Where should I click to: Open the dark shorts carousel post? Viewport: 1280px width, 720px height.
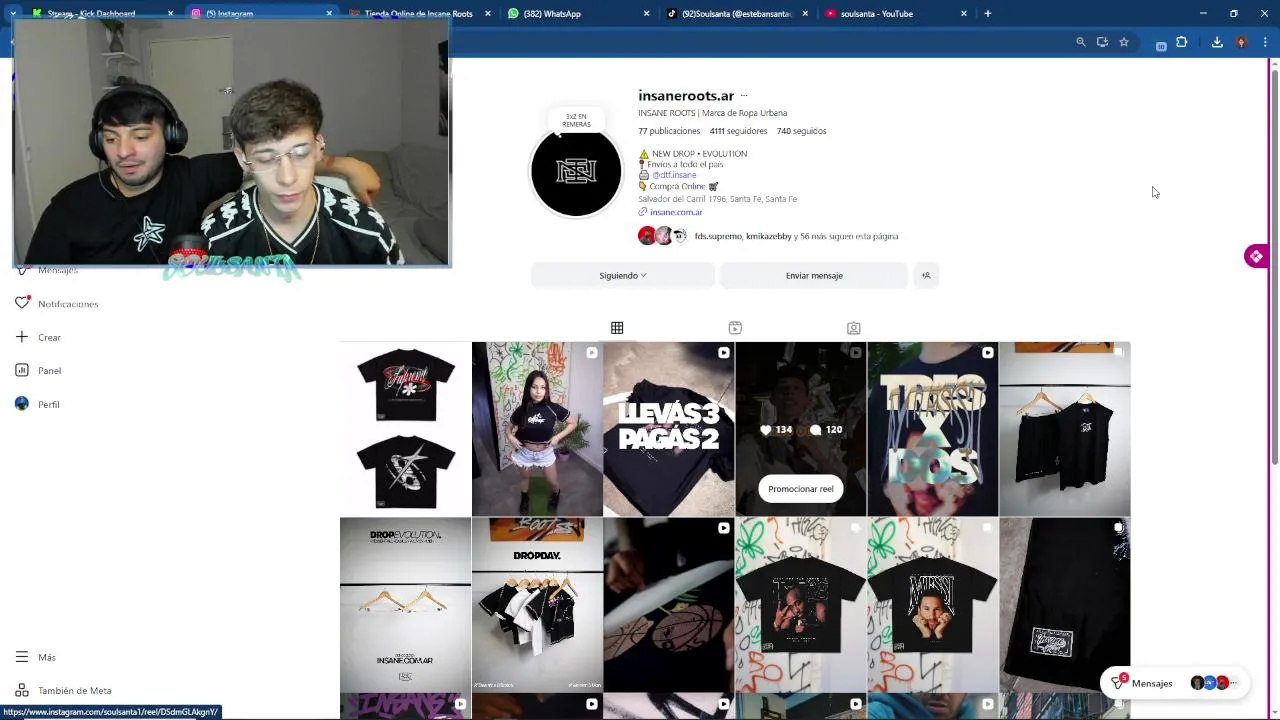[1064, 604]
